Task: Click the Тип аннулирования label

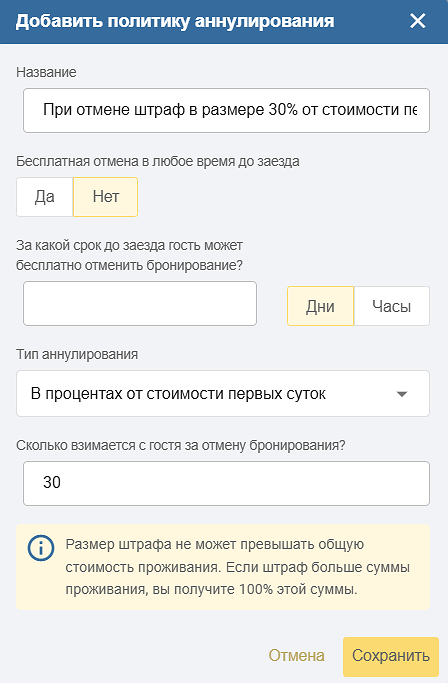Action: 77,354
